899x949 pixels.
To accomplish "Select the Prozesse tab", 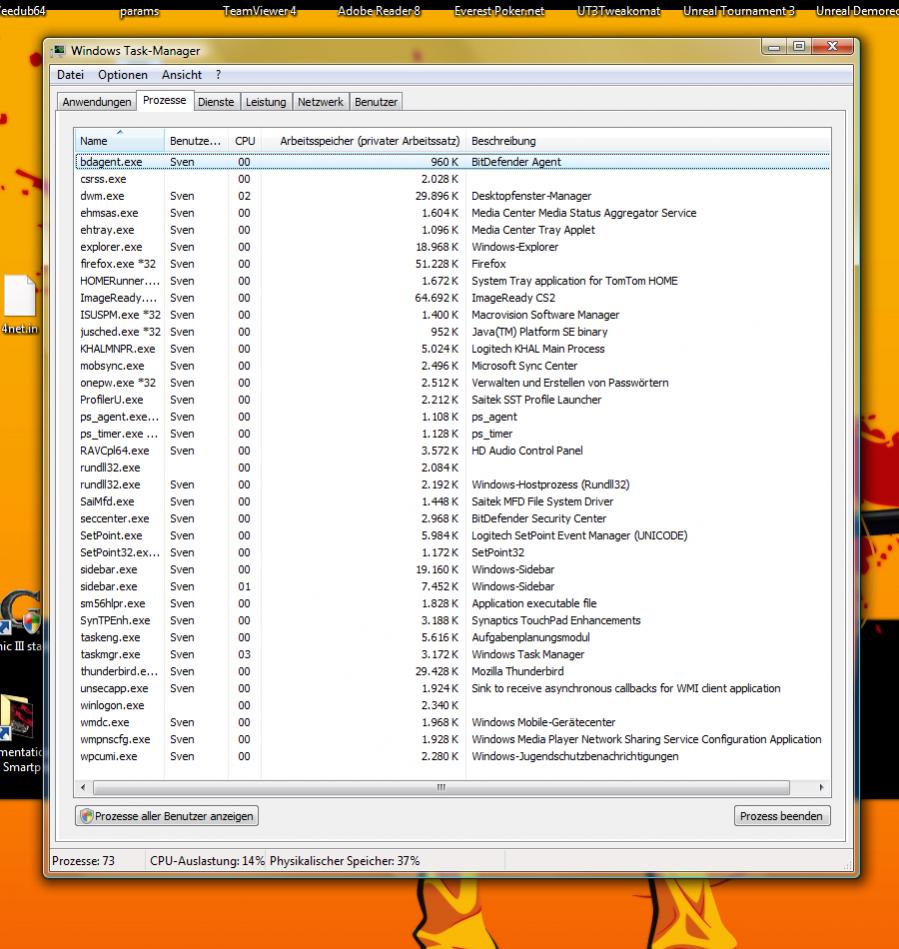I will pyautogui.click(x=165, y=100).
